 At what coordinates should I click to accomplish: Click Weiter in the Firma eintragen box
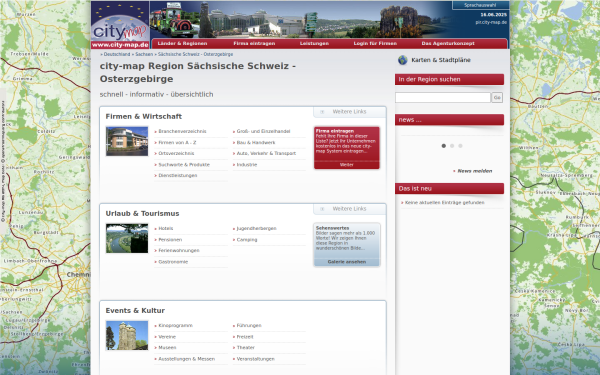tap(347, 165)
